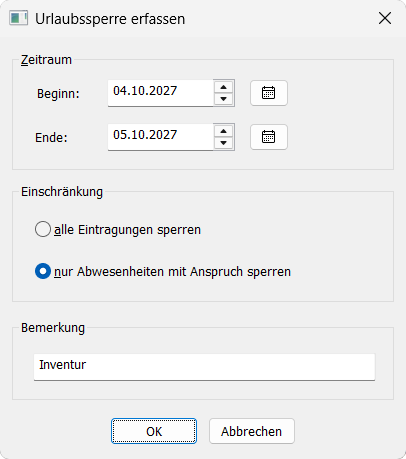Screen dimensions: 406x459
Task: Click the 'Zeitraum' group heading
Action: (46, 60)
